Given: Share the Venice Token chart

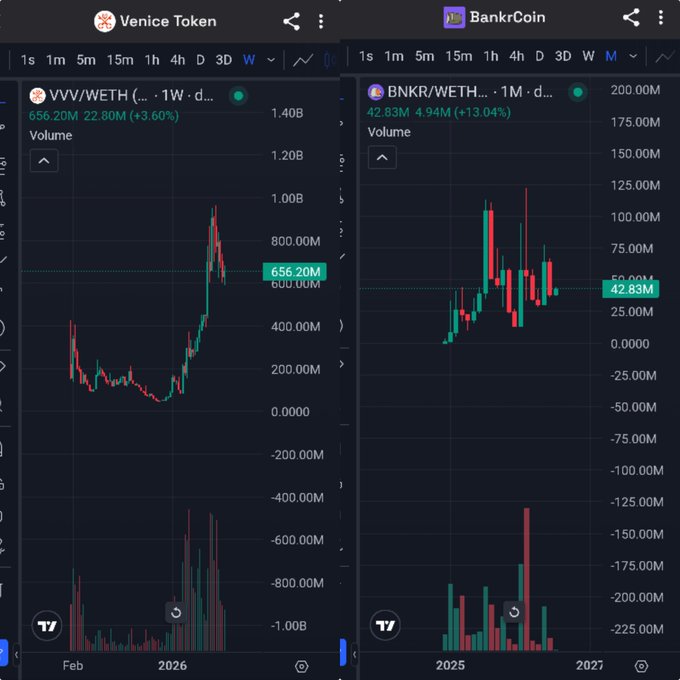Looking at the screenshot, I should pos(291,21).
